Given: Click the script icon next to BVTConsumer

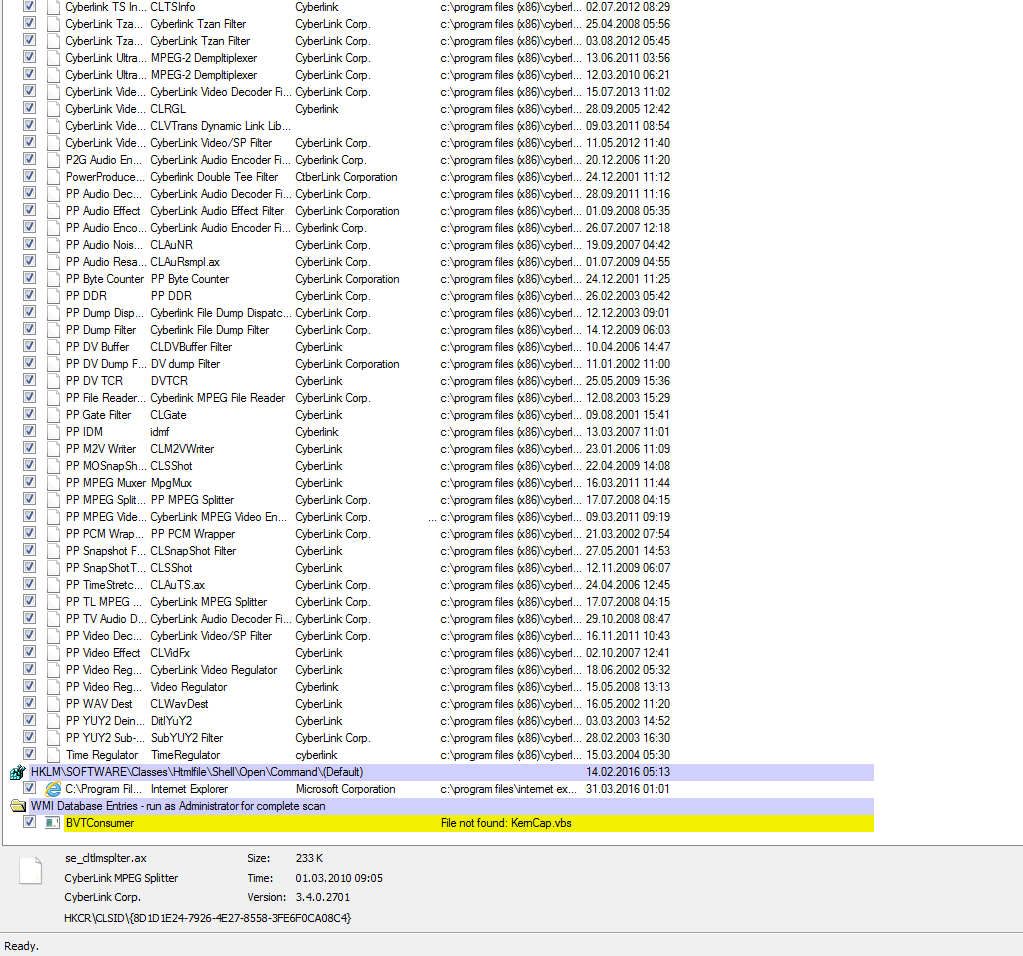Looking at the screenshot, I should pos(53,824).
